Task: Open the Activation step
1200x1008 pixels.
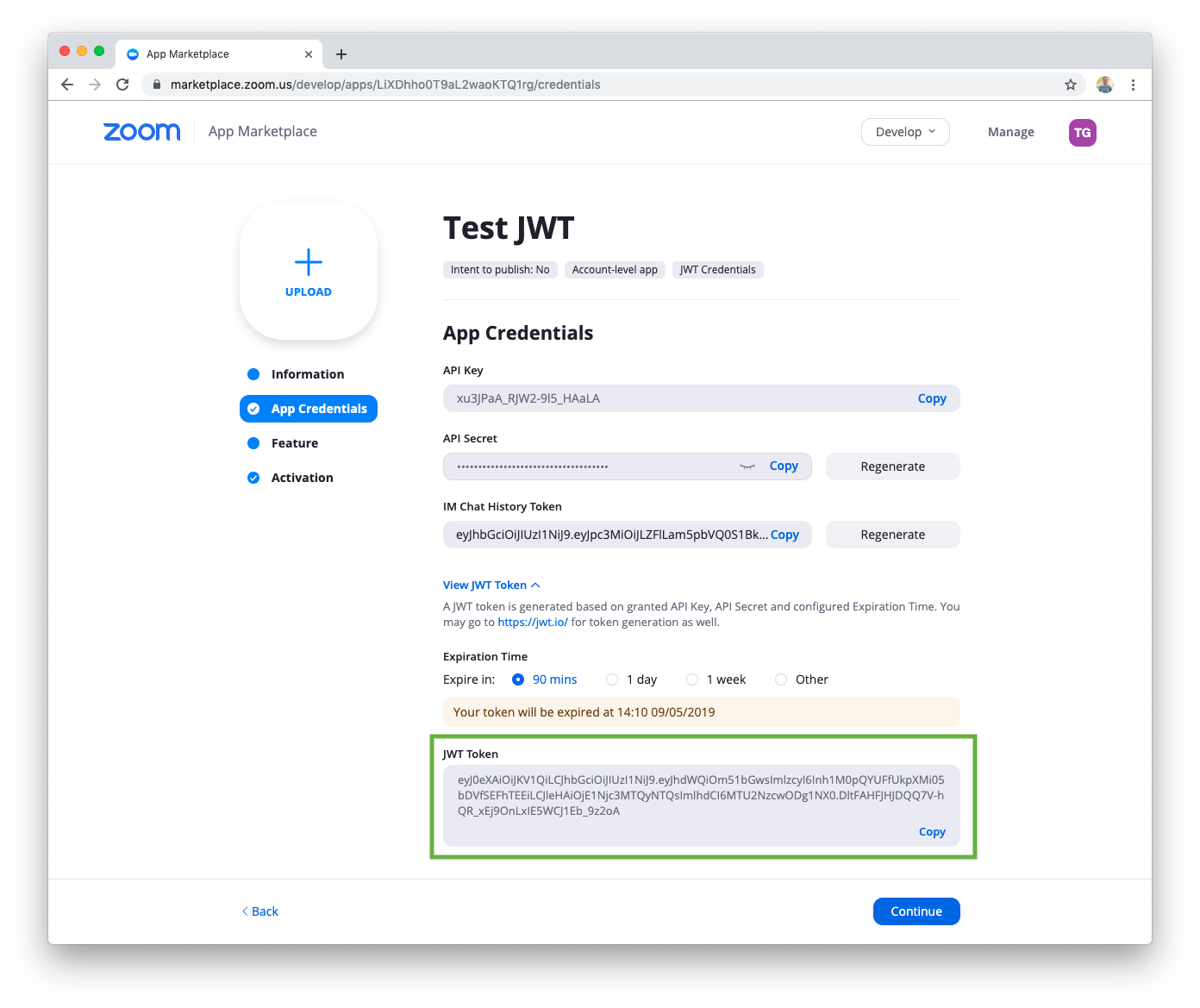Action: pyautogui.click(x=302, y=478)
